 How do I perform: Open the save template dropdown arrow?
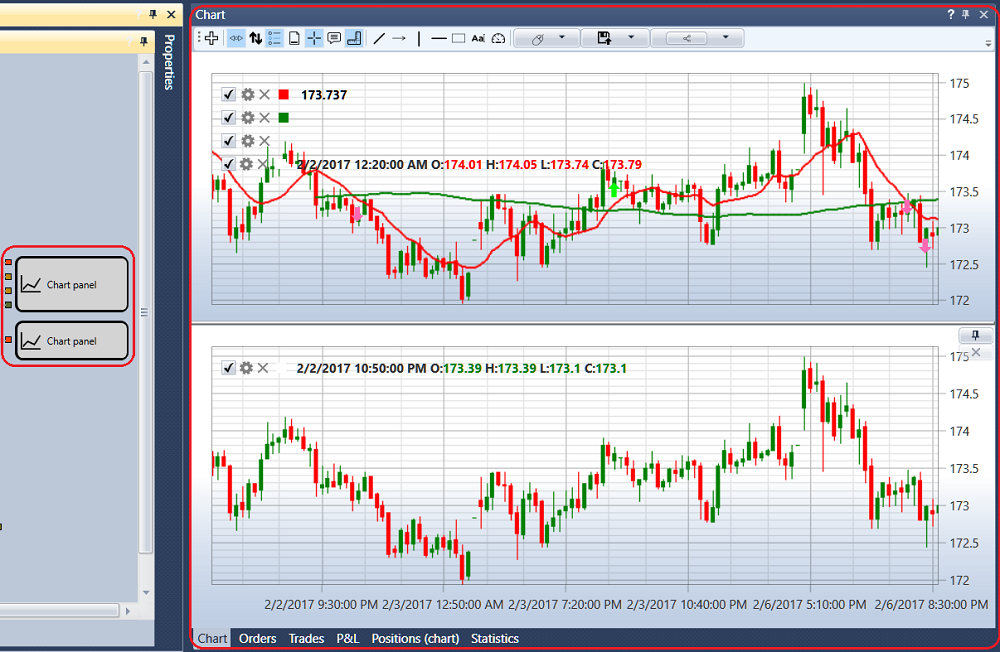(x=631, y=38)
